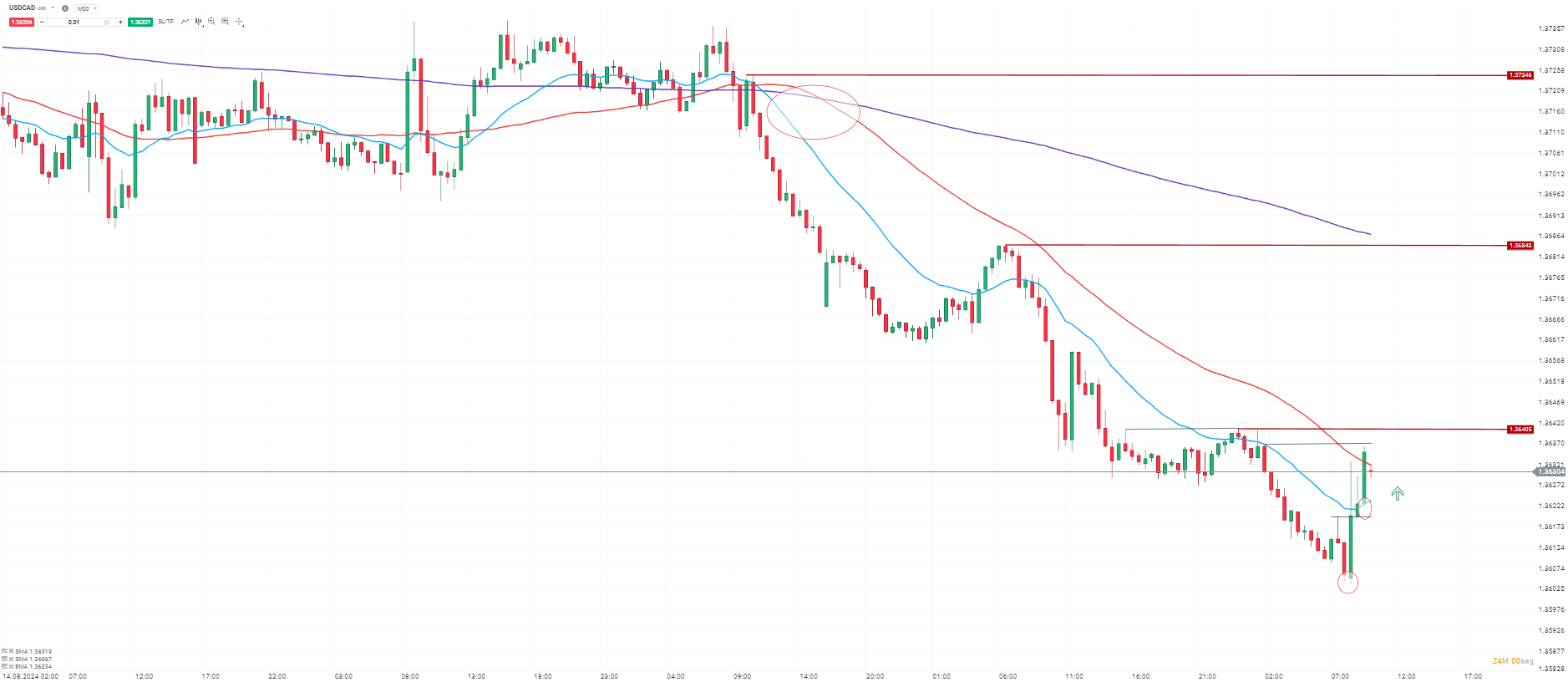
Task: Remove the SMA 1.36319 indicator
Action: point(11,651)
